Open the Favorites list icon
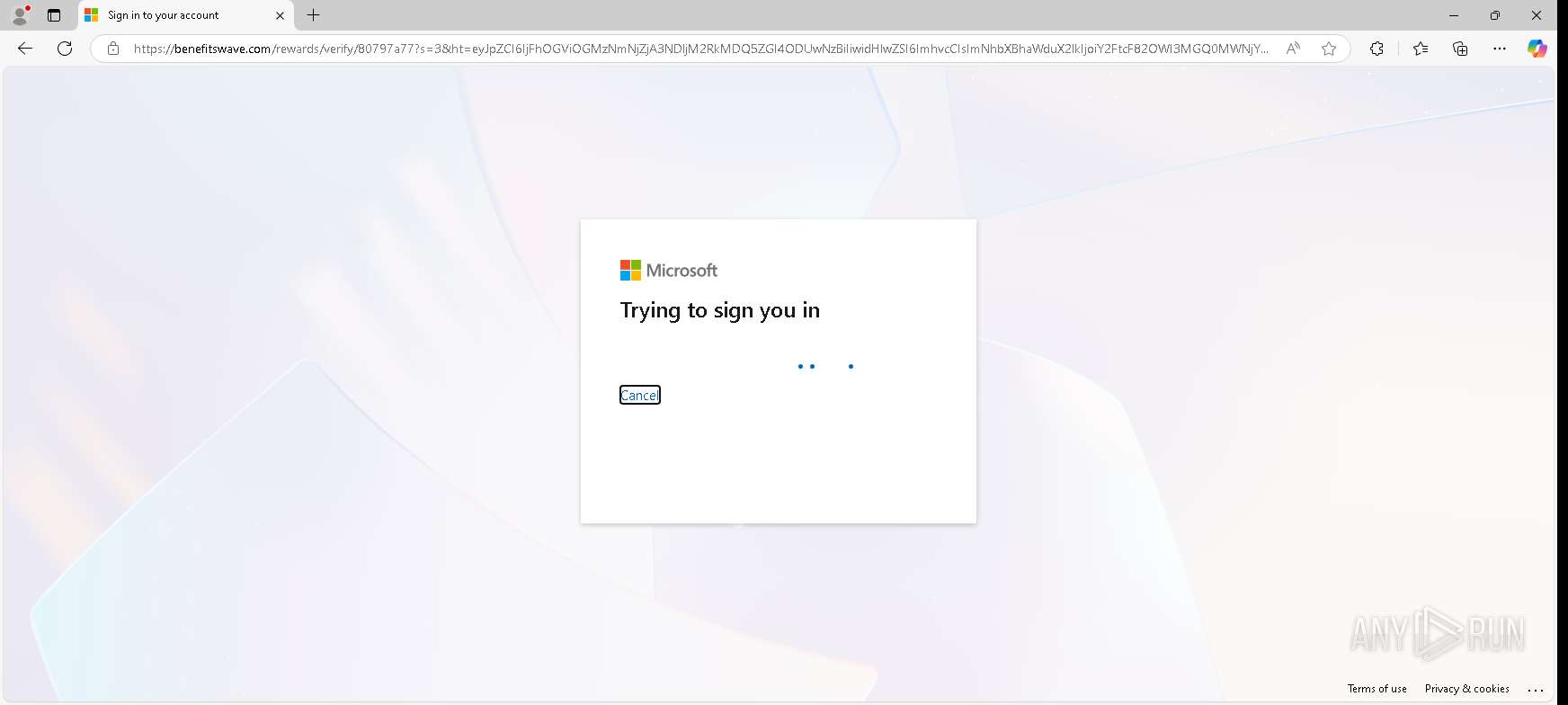 tap(1421, 49)
